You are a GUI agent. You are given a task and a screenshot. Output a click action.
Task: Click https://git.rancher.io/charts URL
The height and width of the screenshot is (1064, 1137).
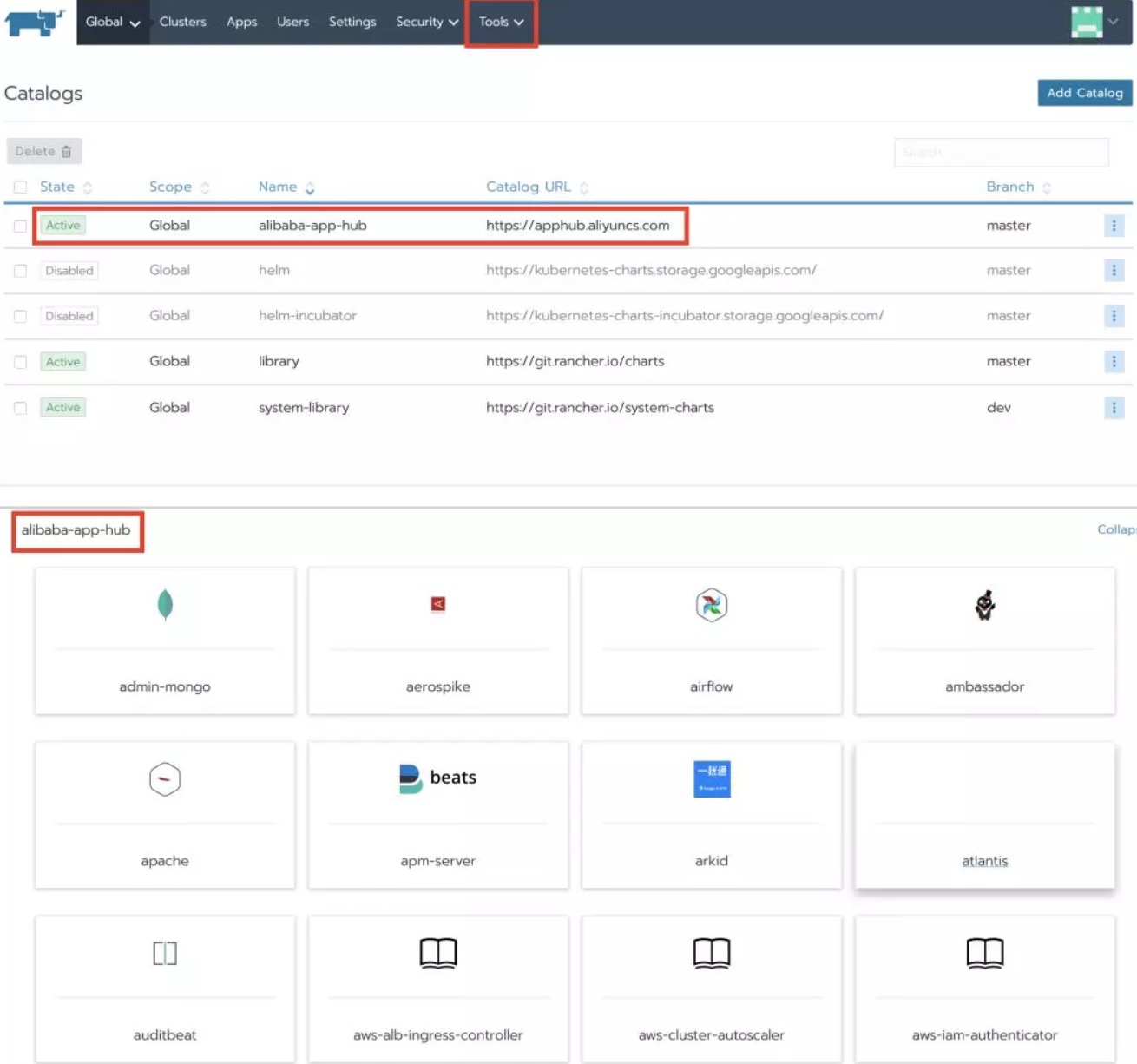(575, 362)
